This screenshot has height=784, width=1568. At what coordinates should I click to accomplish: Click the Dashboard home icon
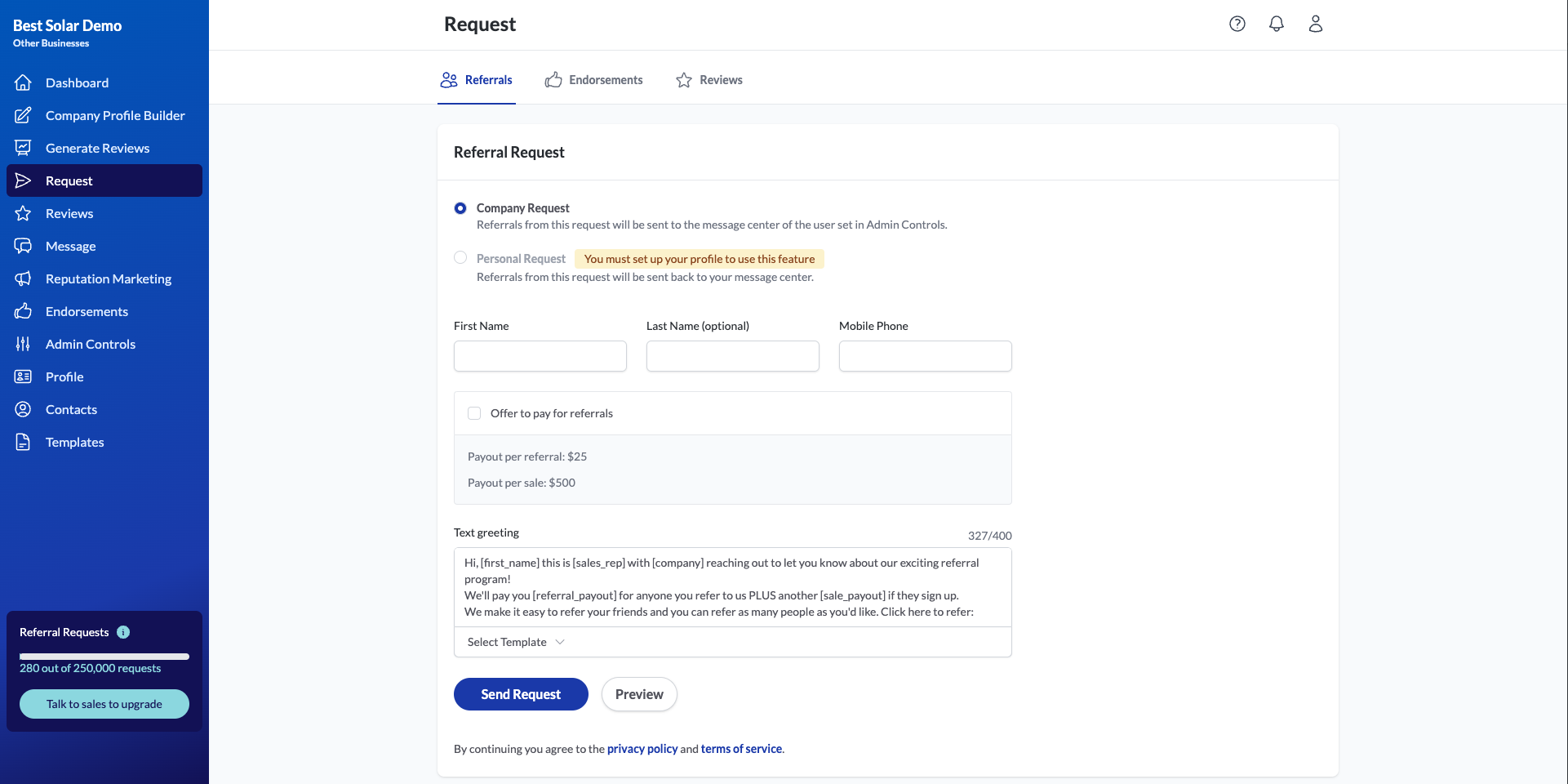tap(23, 82)
